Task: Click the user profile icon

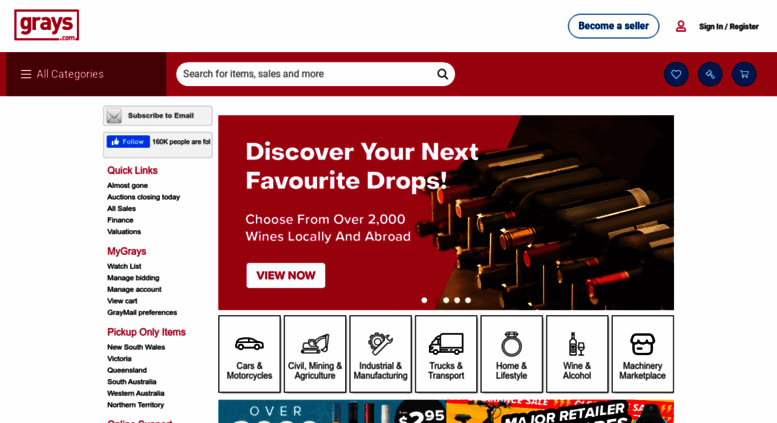Action: pyautogui.click(x=681, y=26)
